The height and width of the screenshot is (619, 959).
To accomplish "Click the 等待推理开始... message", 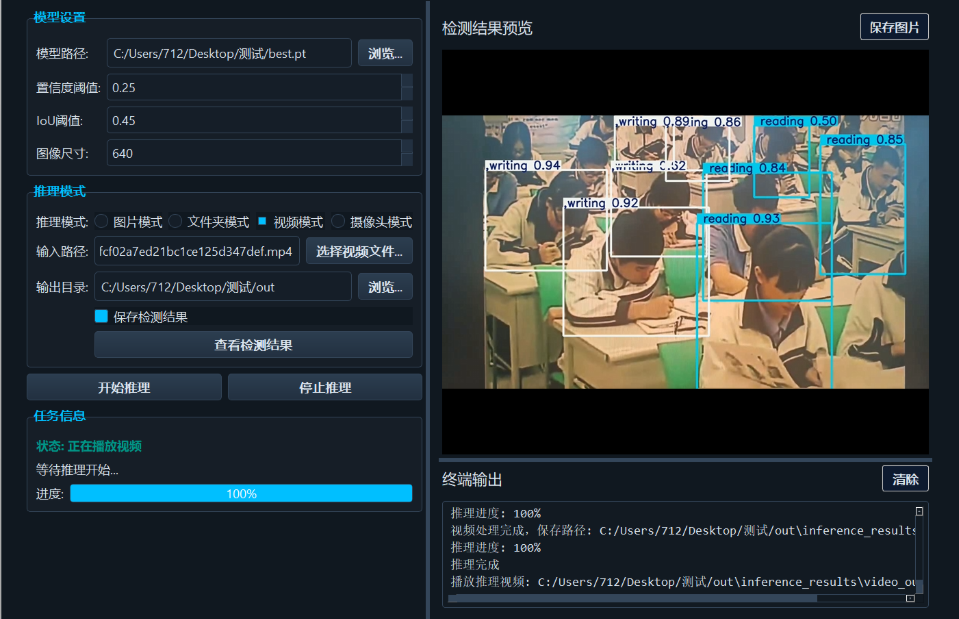I will coord(77,470).
